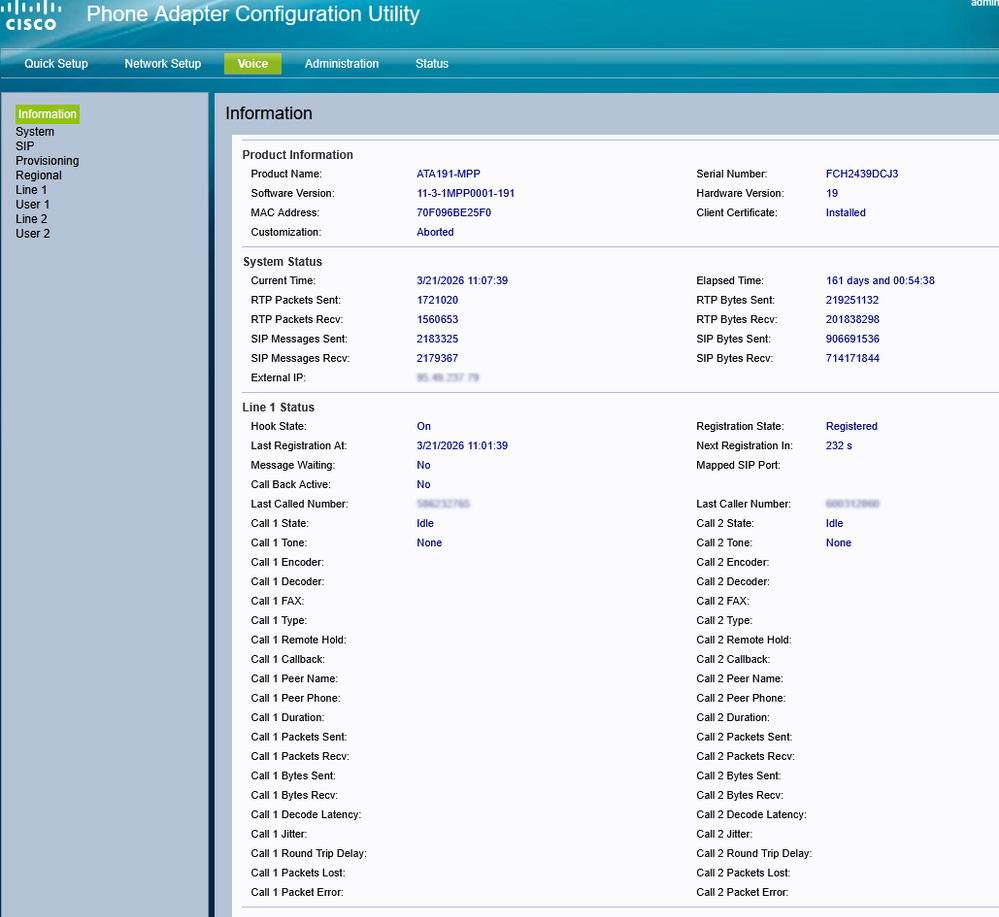Open the User 2 sidebar page
This screenshot has width=999, height=917.
click(x=32, y=234)
